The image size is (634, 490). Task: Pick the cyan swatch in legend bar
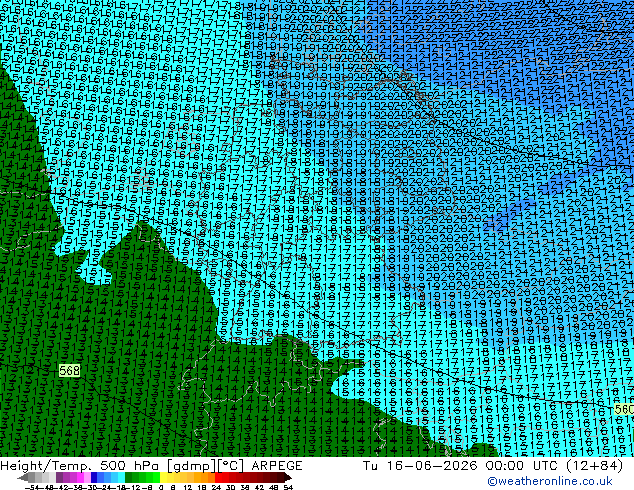tap(121, 478)
